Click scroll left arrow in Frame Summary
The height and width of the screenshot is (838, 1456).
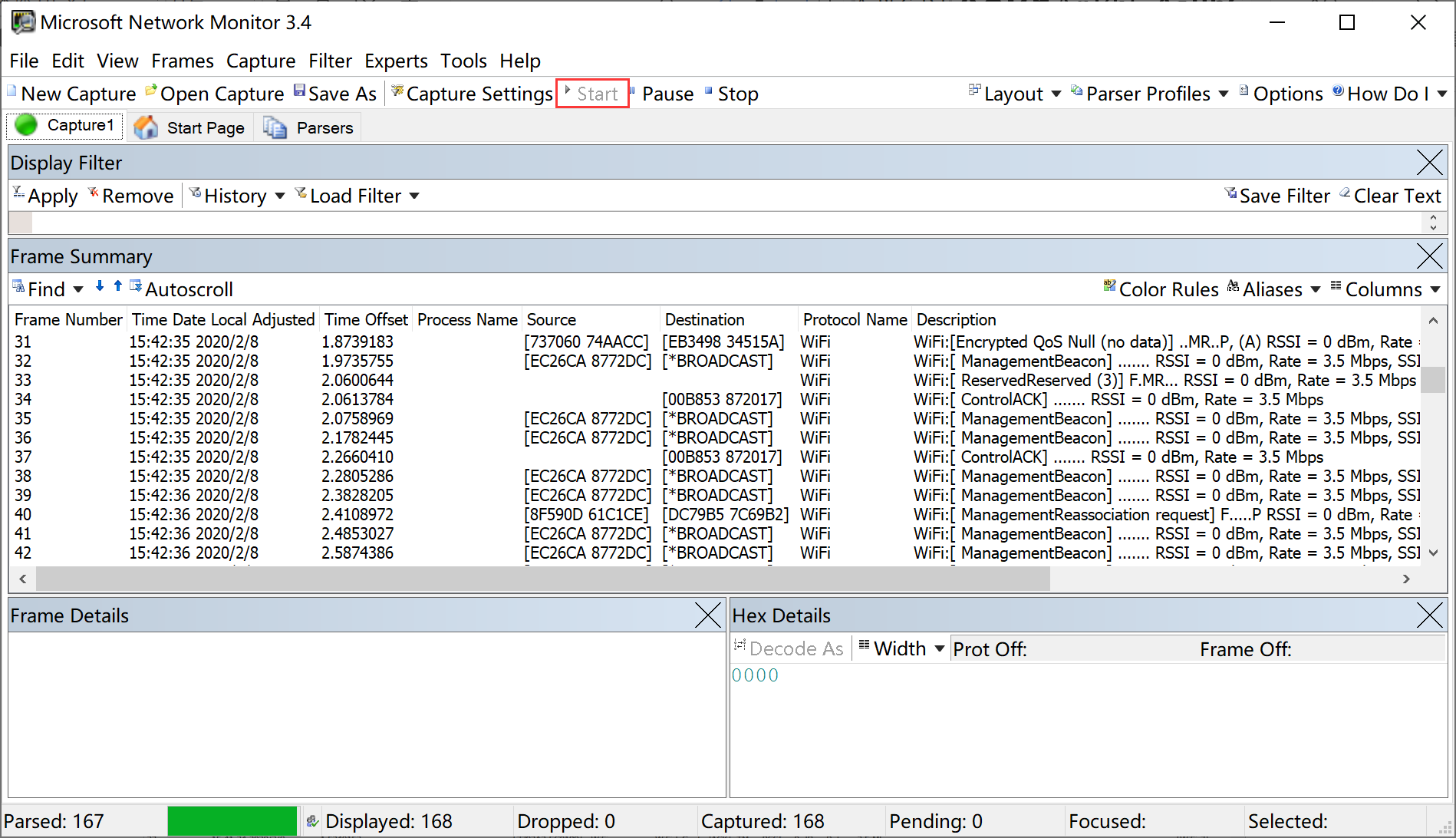[23, 579]
